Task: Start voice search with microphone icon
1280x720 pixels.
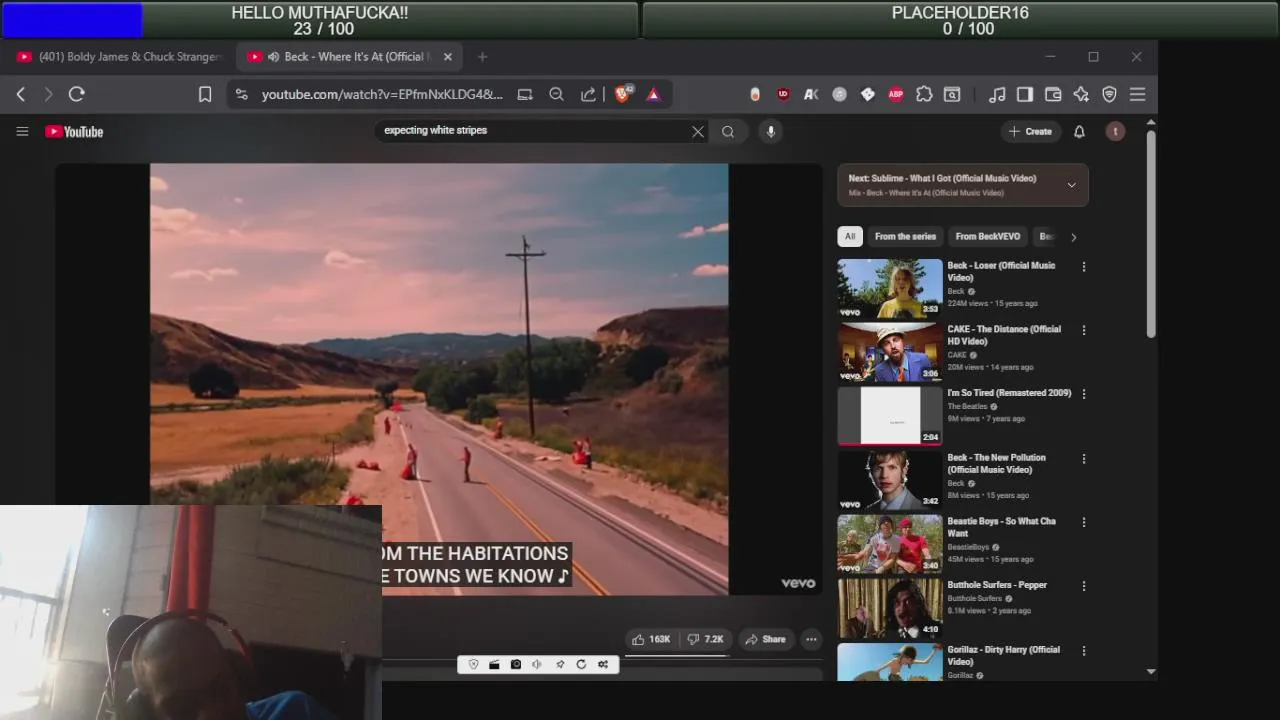Action: (770, 131)
